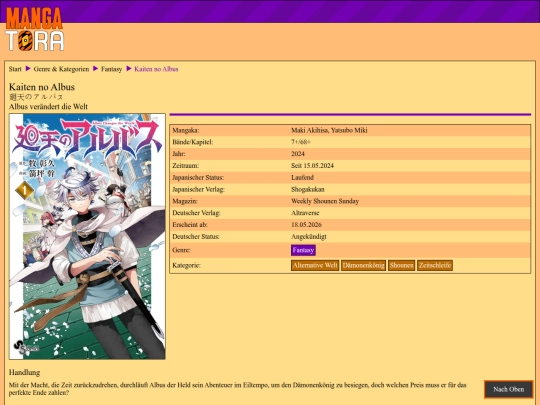This screenshot has height=405, width=540.
Task: Click the release date 18.05.2026
Action: point(306,225)
